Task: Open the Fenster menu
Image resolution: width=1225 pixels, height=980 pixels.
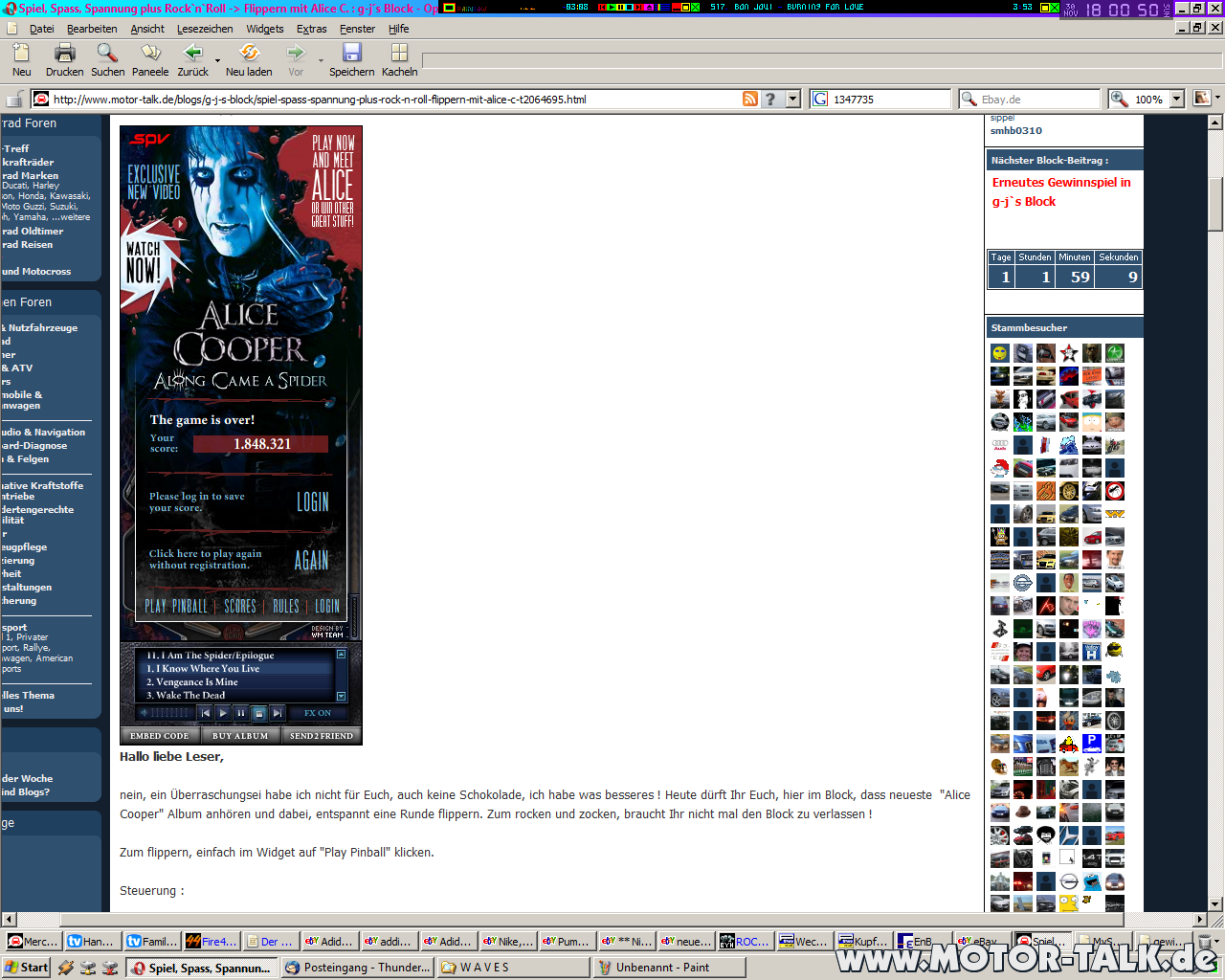Action: pos(357,29)
